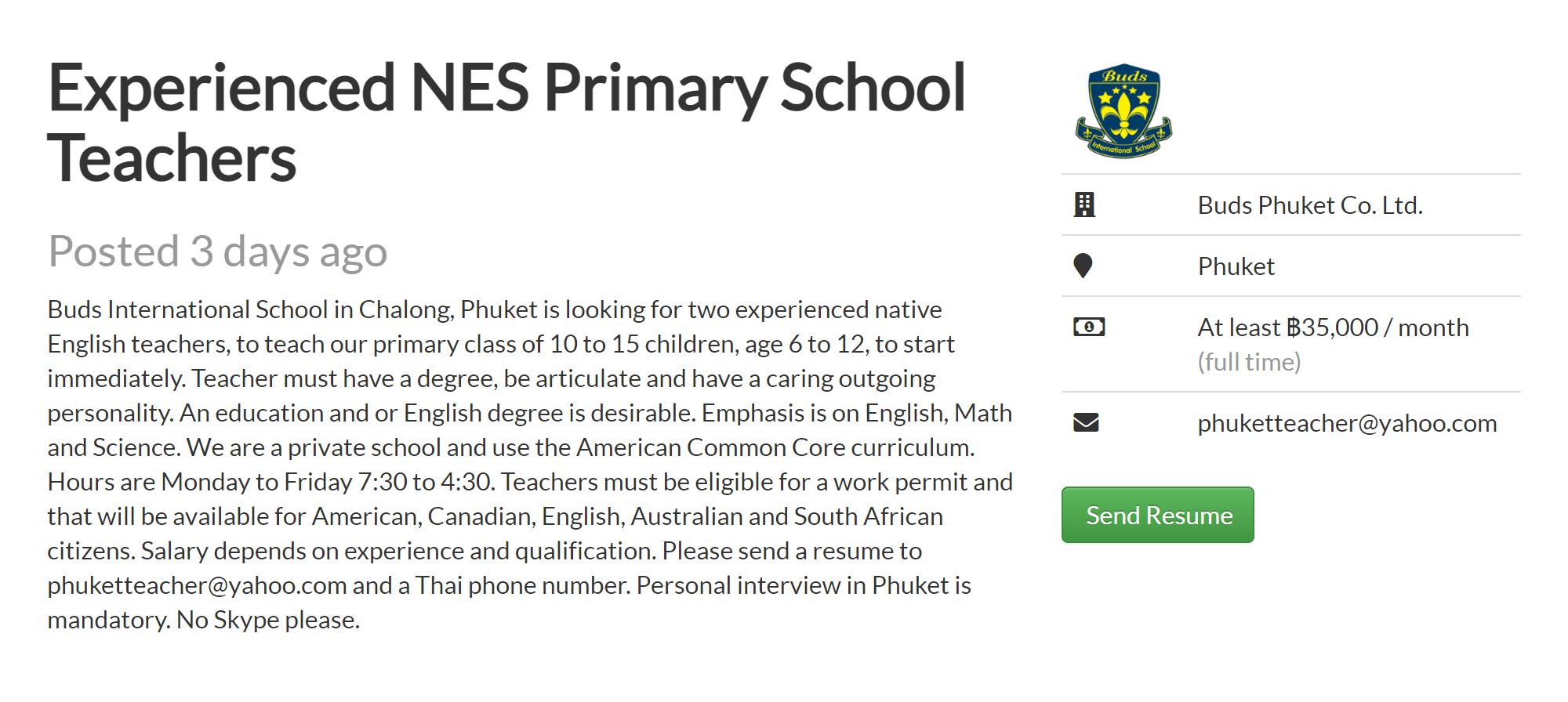Click the Buds International School logo

click(1123, 111)
